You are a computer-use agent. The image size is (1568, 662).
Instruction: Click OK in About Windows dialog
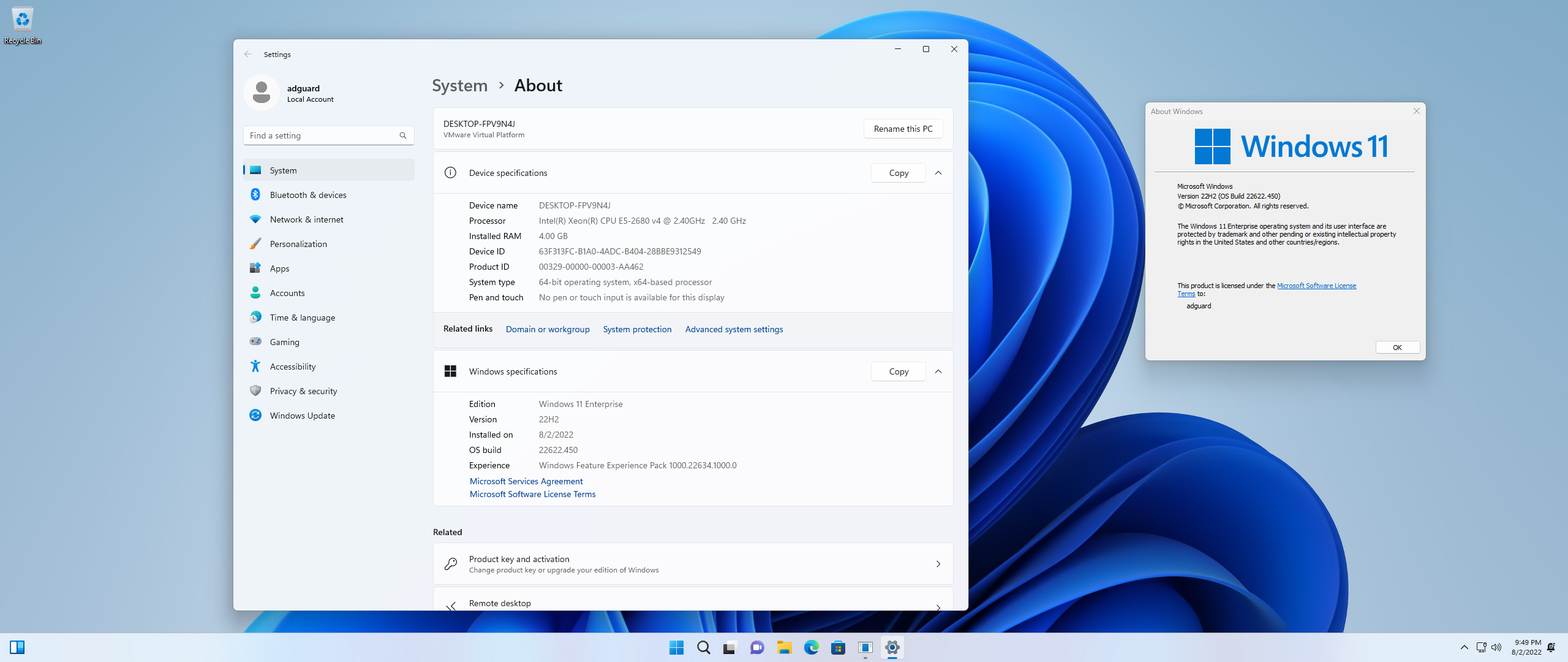(x=1397, y=348)
